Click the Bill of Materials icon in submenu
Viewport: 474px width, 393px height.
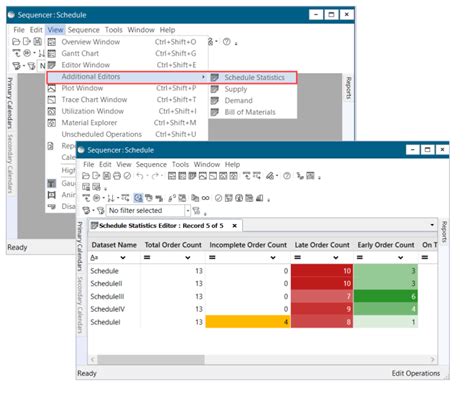pyautogui.click(x=215, y=112)
